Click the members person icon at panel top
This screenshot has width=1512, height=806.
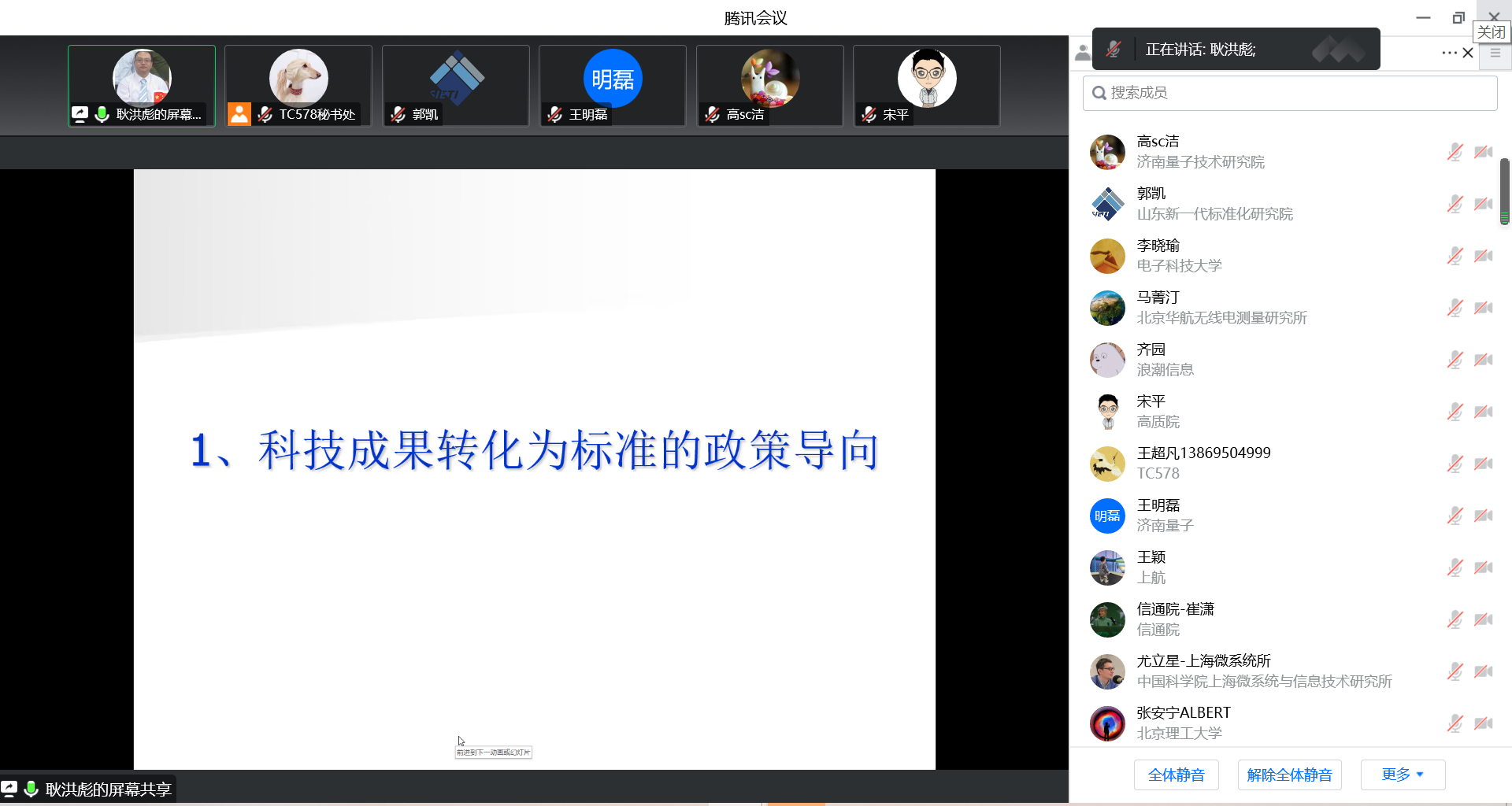pyautogui.click(x=1083, y=53)
